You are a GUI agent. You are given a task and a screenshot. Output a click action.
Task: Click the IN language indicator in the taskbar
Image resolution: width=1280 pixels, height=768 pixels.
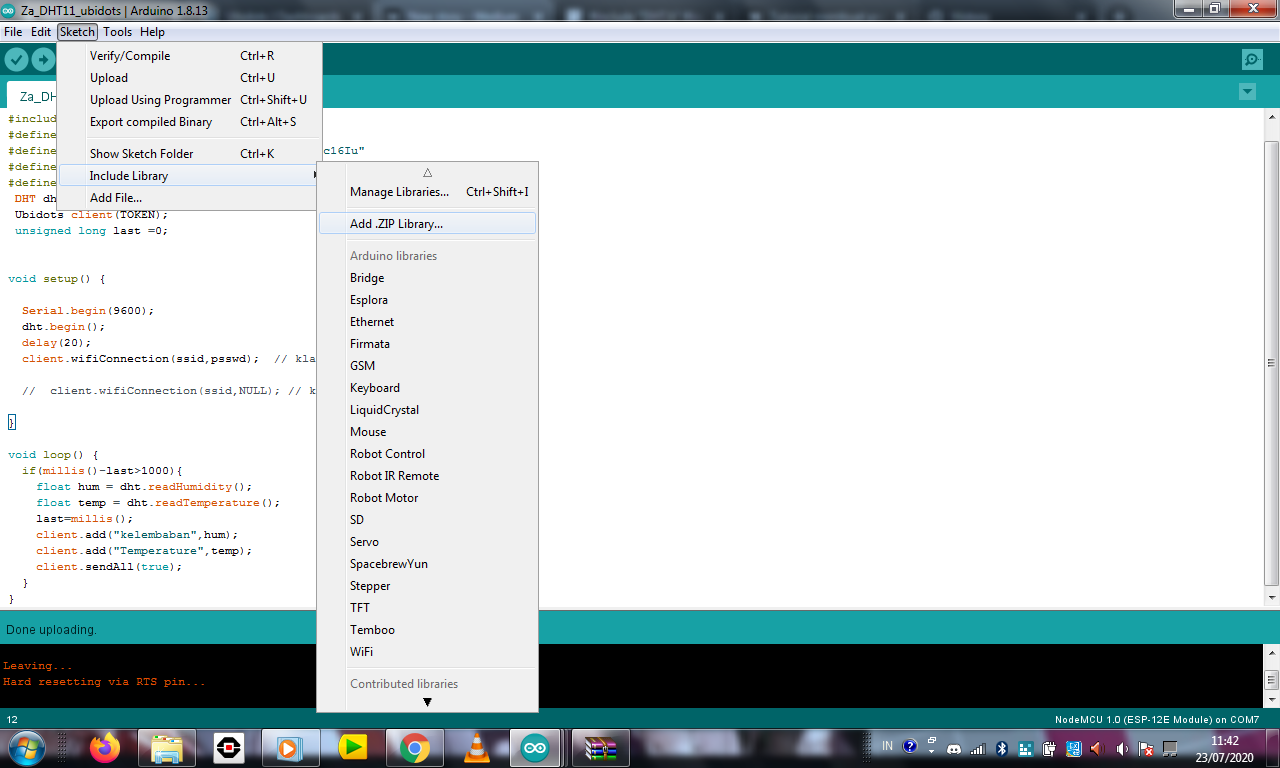point(886,747)
